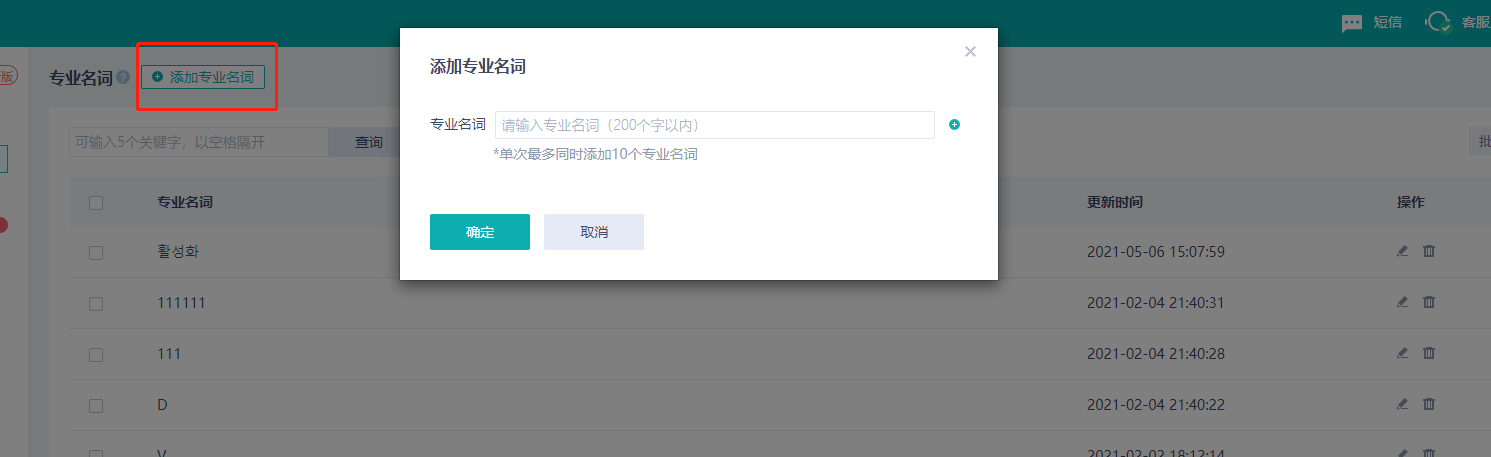1491x457 pixels.
Task: Delete the 활성화 row with trash icon
Action: pyautogui.click(x=1429, y=251)
